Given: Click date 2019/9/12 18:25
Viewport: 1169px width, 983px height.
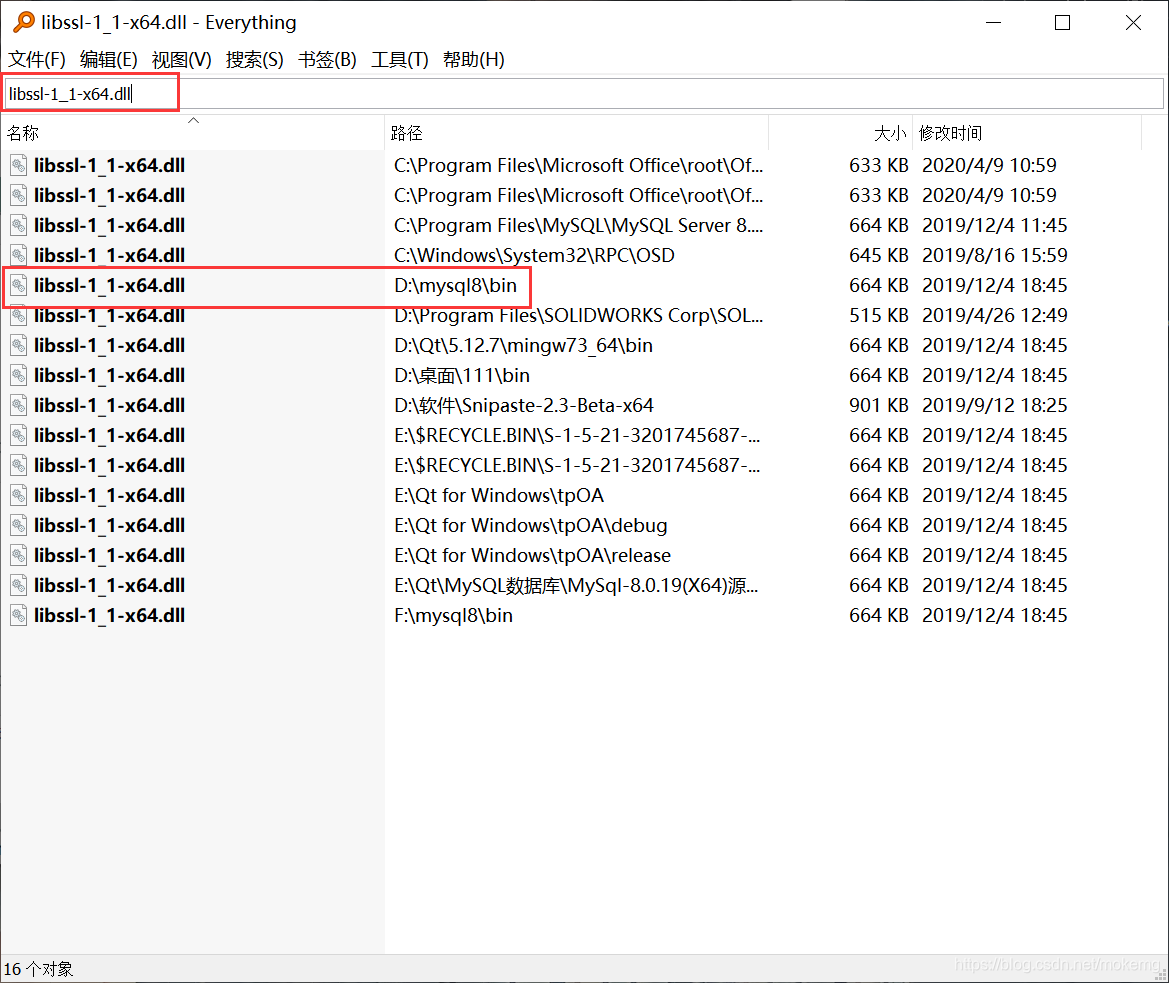Looking at the screenshot, I should (995, 405).
